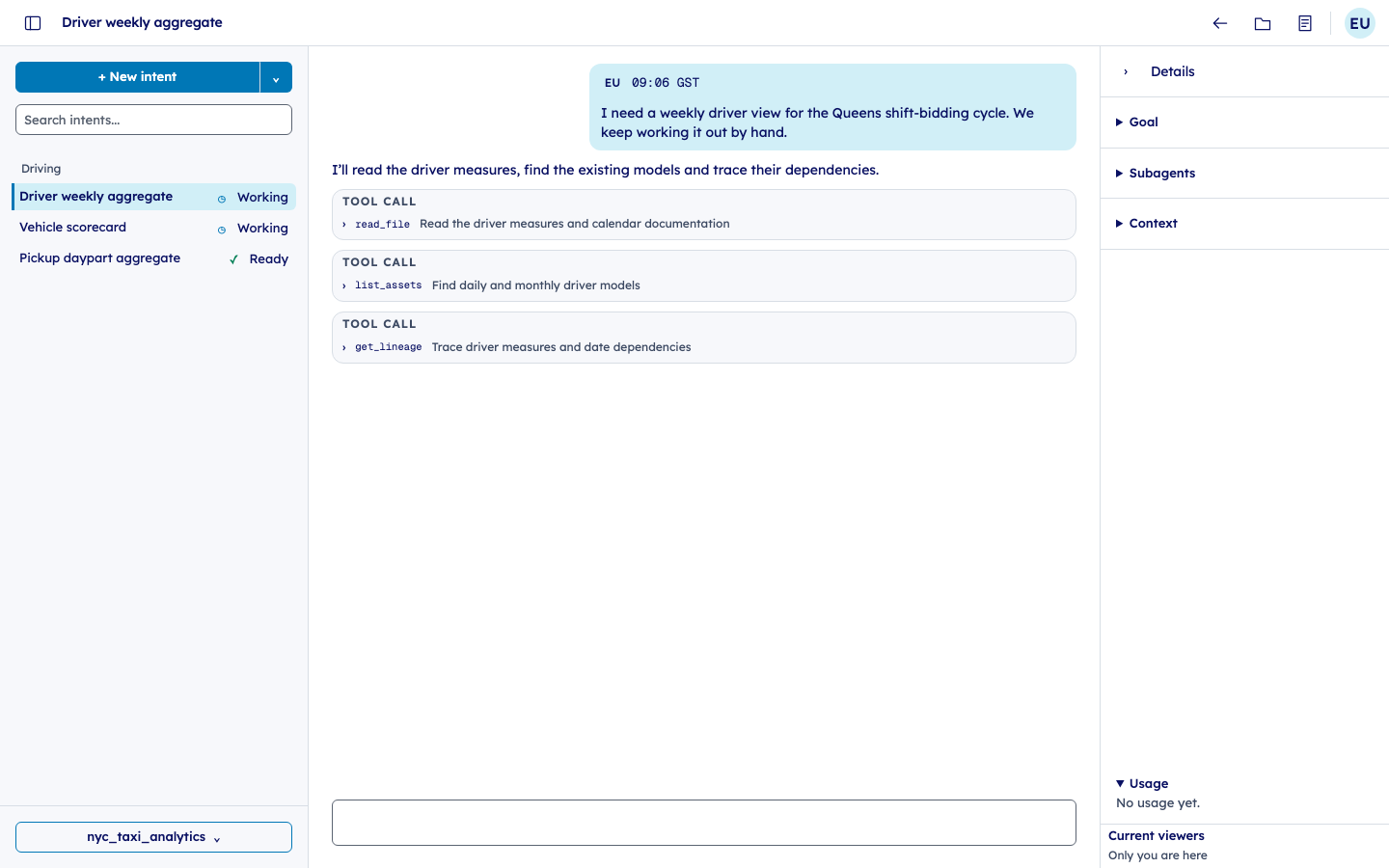Expand the Context section
Image resolution: width=1389 pixels, height=868 pixels.
pos(1147,224)
